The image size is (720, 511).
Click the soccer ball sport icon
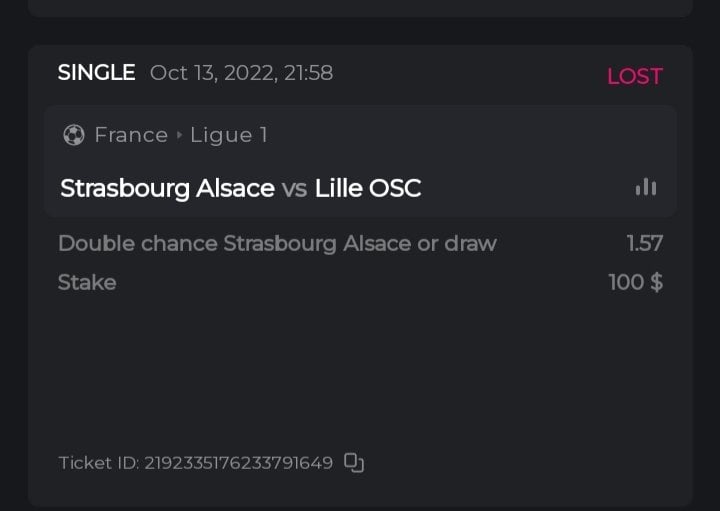tap(73, 135)
